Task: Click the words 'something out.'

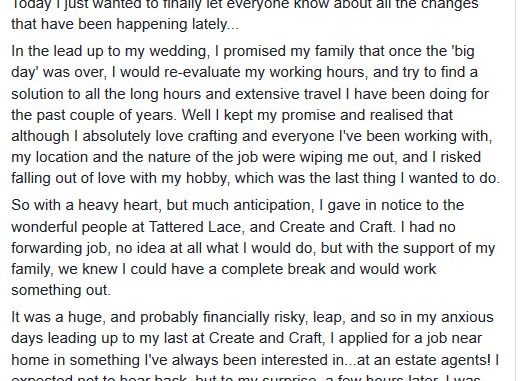Action: [x=61, y=290]
